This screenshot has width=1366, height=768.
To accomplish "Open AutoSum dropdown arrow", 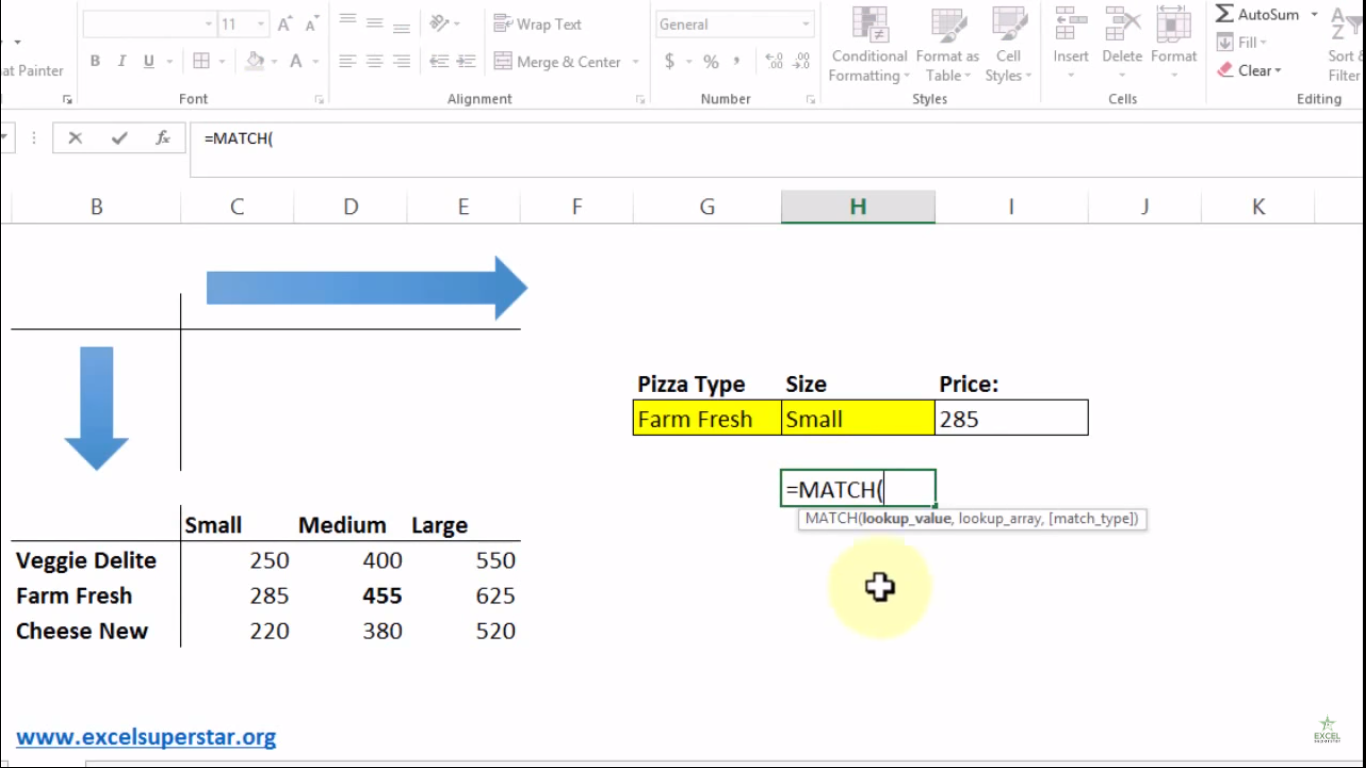I will 1314,15.
